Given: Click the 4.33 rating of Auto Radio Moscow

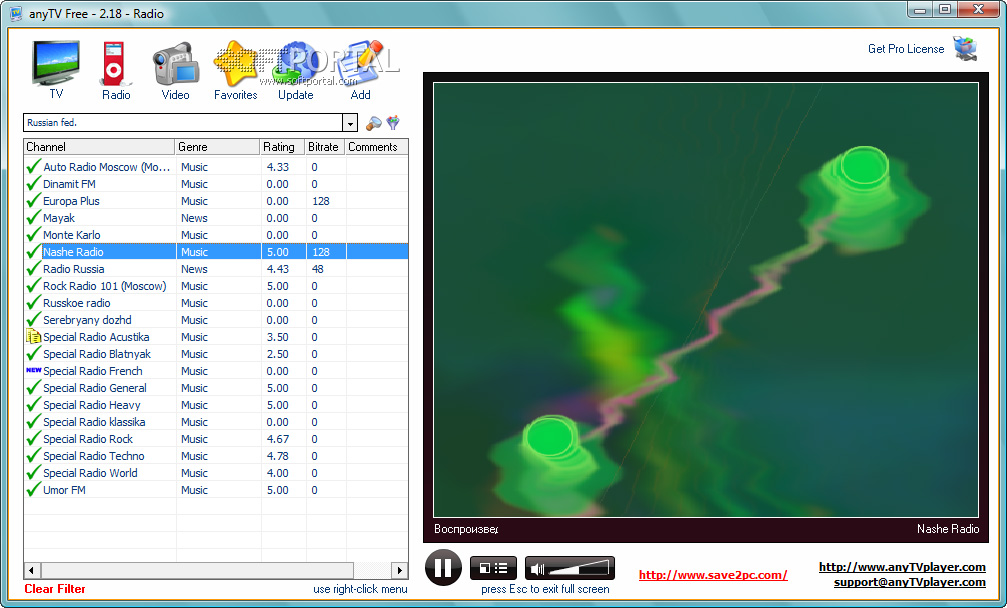Looking at the screenshot, I should [x=277, y=167].
